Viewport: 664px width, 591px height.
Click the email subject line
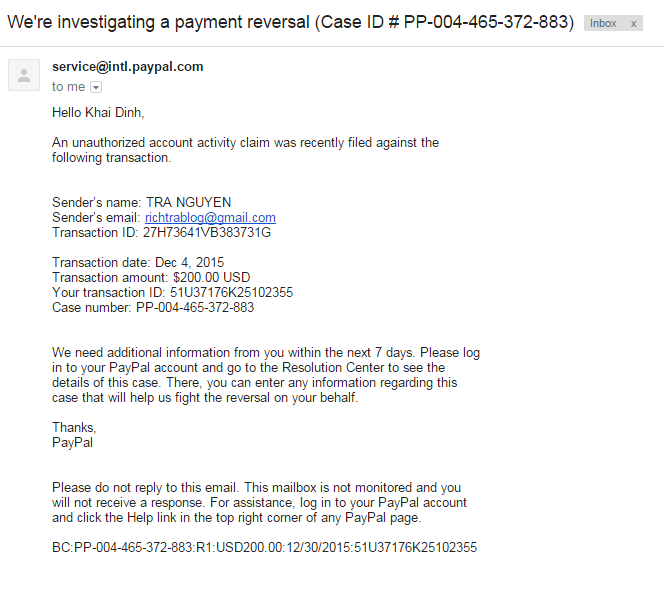pos(290,21)
